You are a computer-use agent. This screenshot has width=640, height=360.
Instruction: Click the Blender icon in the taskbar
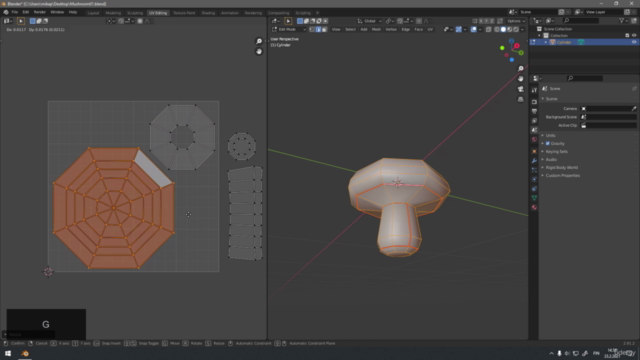(25, 353)
